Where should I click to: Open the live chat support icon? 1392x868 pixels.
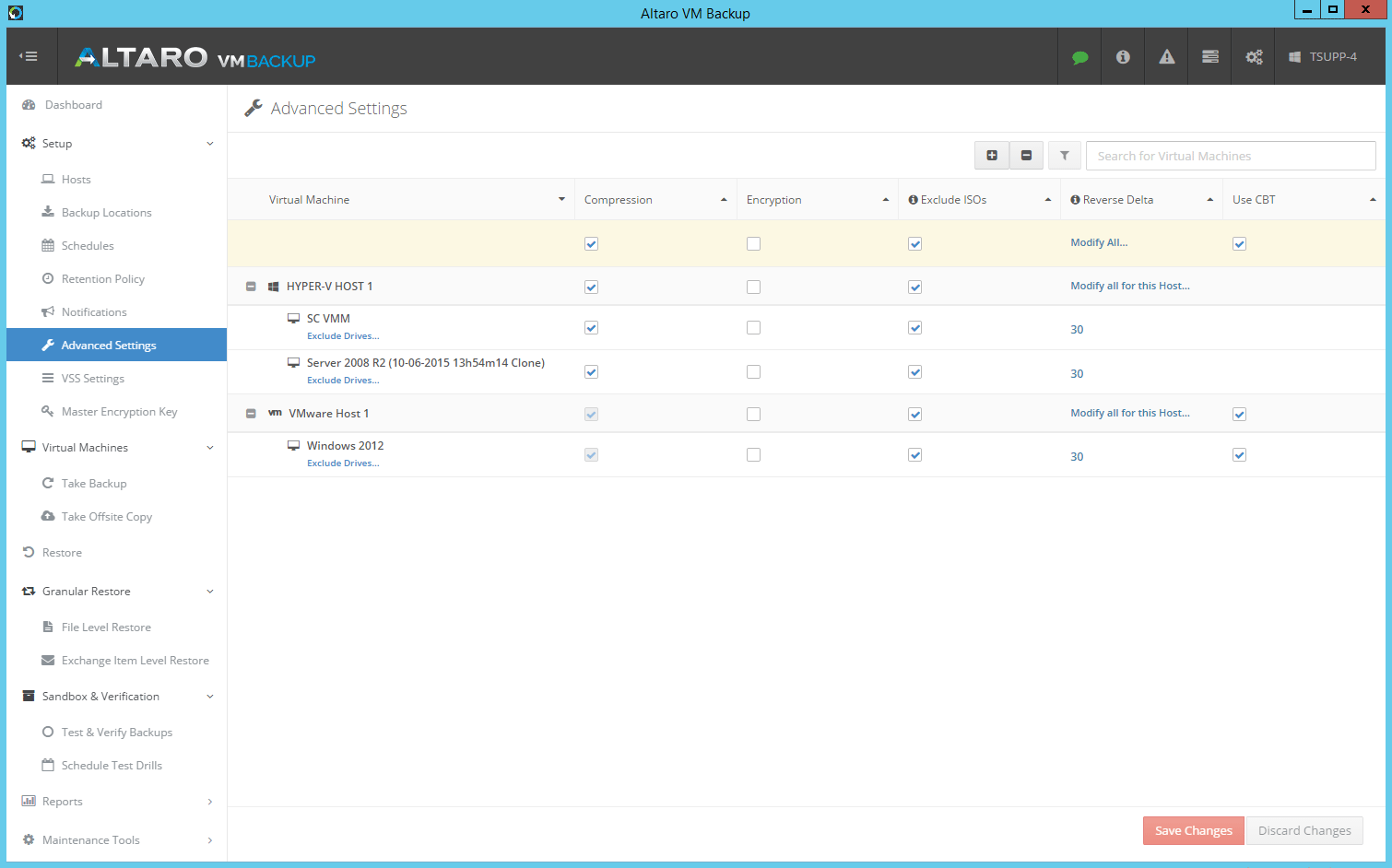1079,56
